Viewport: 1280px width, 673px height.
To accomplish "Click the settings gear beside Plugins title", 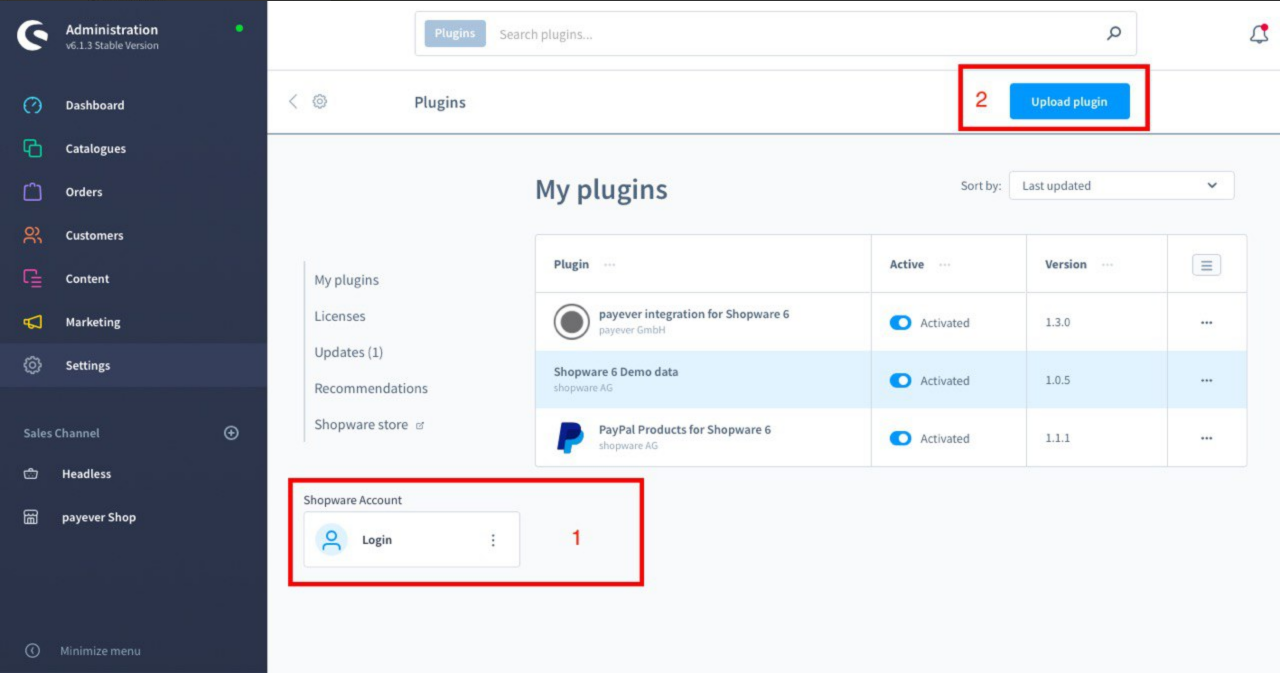I will tap(320, 101).
